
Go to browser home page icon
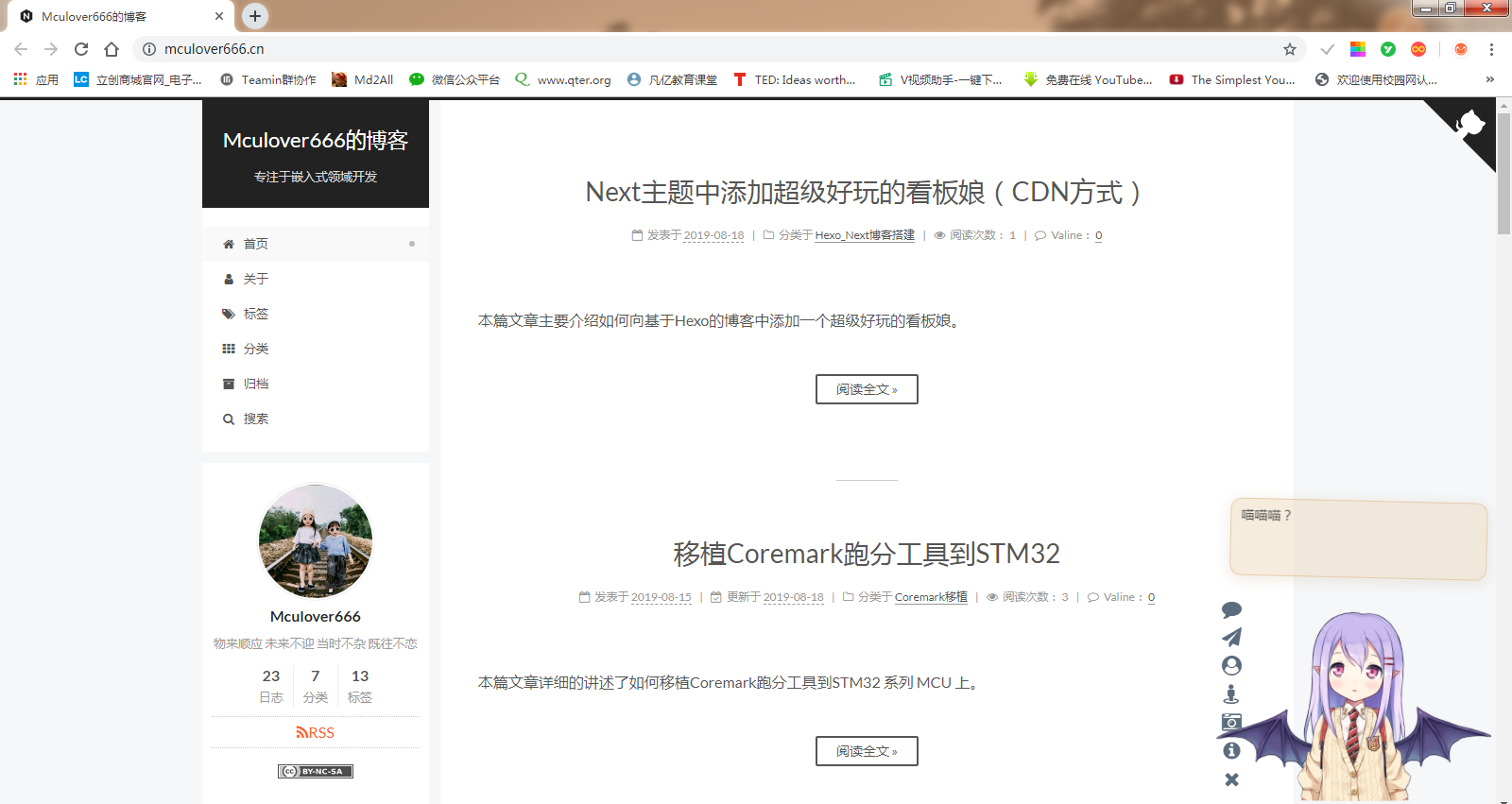(112, 49)
